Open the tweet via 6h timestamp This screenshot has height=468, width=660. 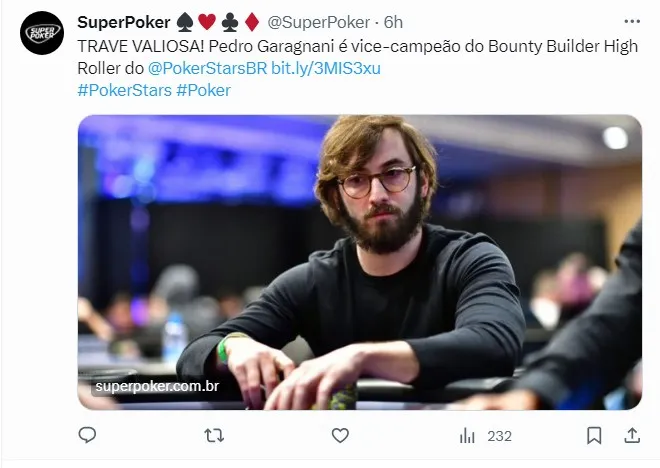[393, 22]
